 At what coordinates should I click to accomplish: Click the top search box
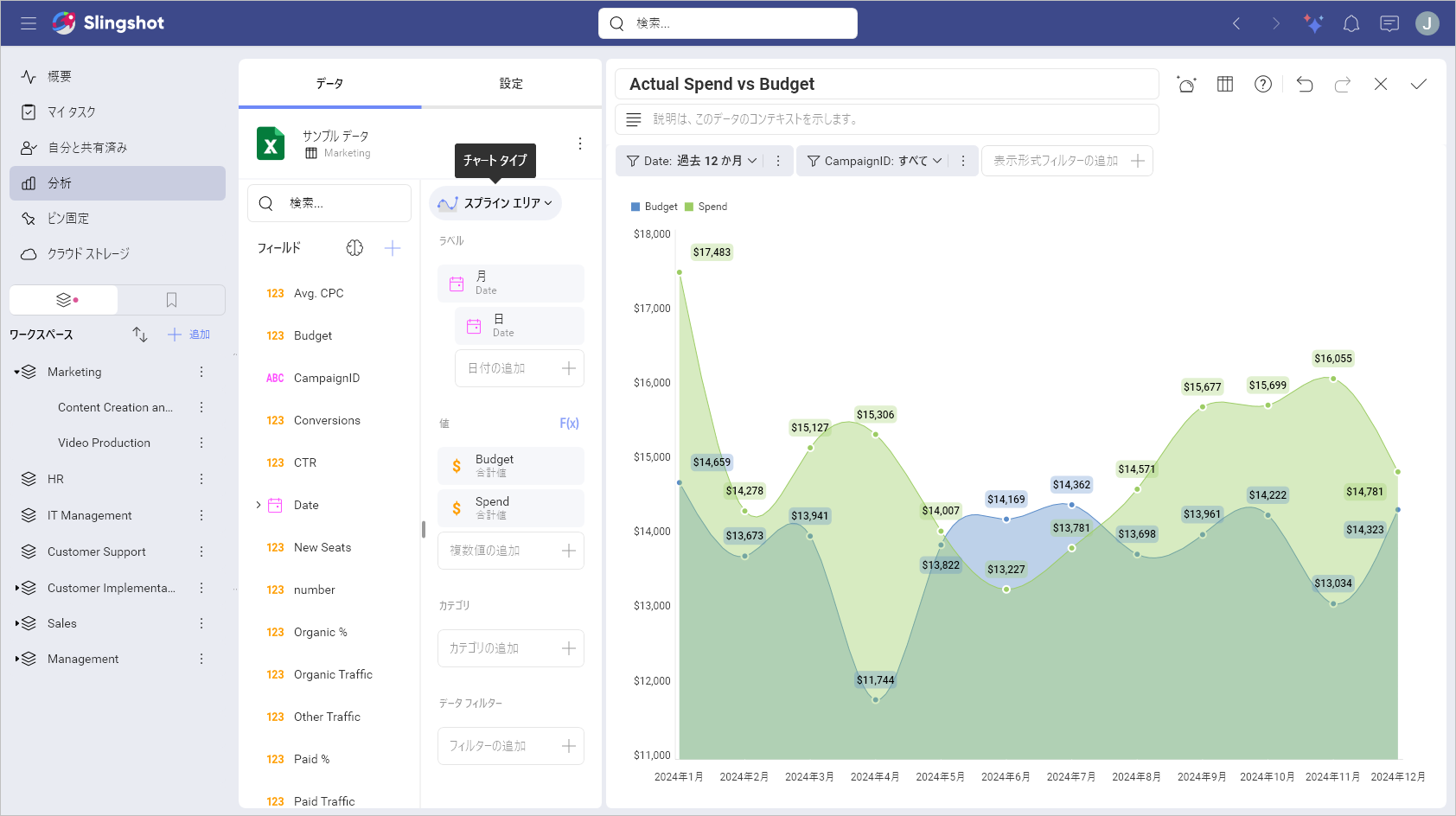click(728, 23)
